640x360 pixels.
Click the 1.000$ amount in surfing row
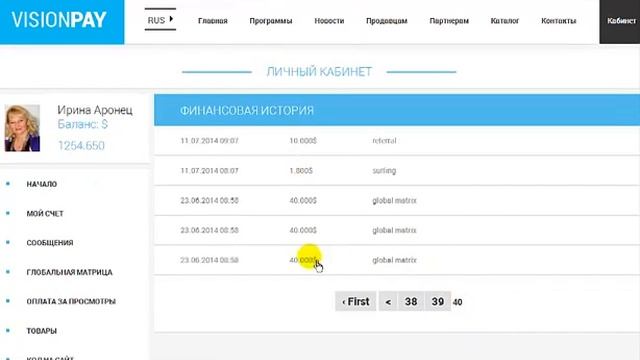click(301, 171)
